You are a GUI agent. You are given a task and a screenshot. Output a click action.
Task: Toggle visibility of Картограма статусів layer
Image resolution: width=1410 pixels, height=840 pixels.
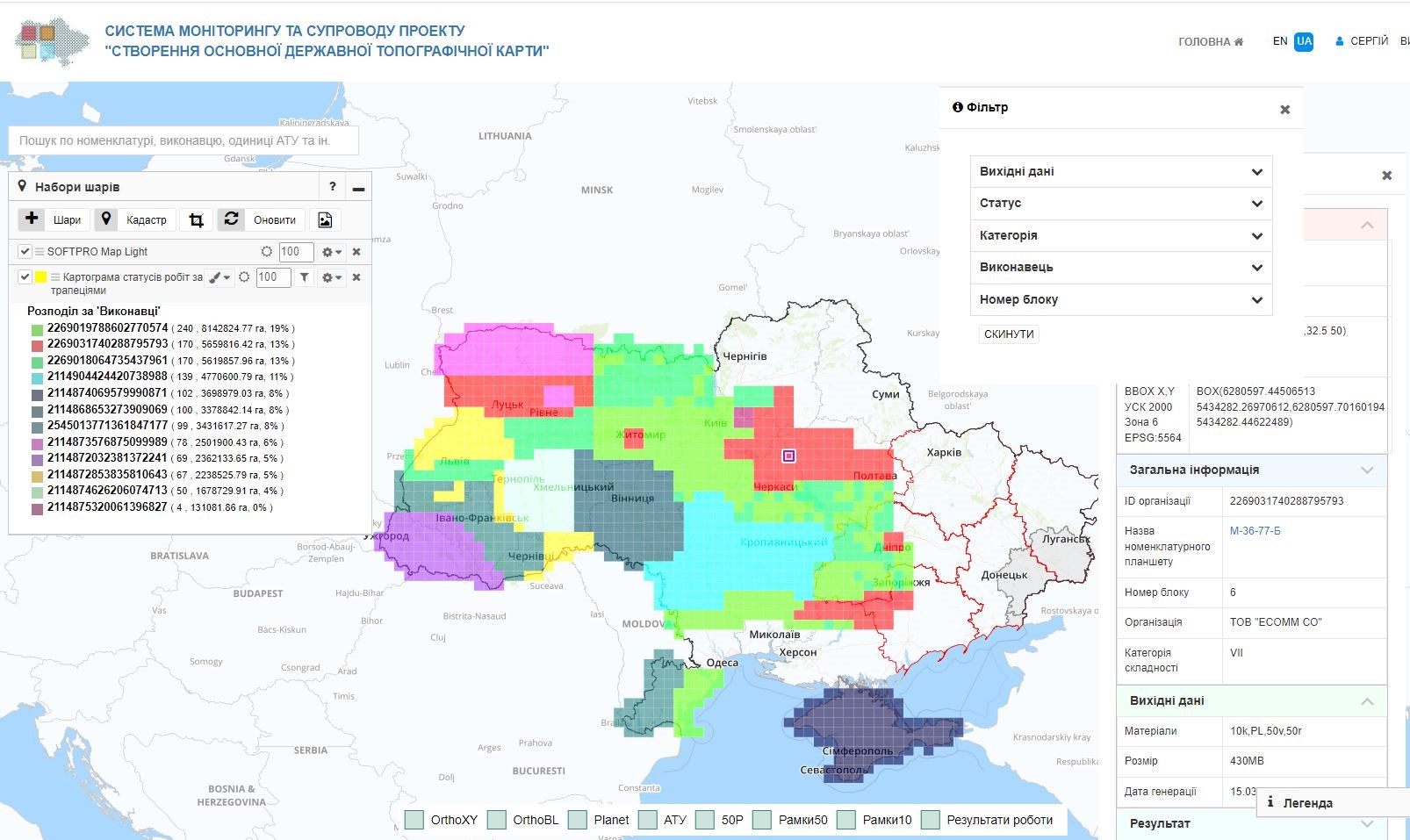pos(25,277)
